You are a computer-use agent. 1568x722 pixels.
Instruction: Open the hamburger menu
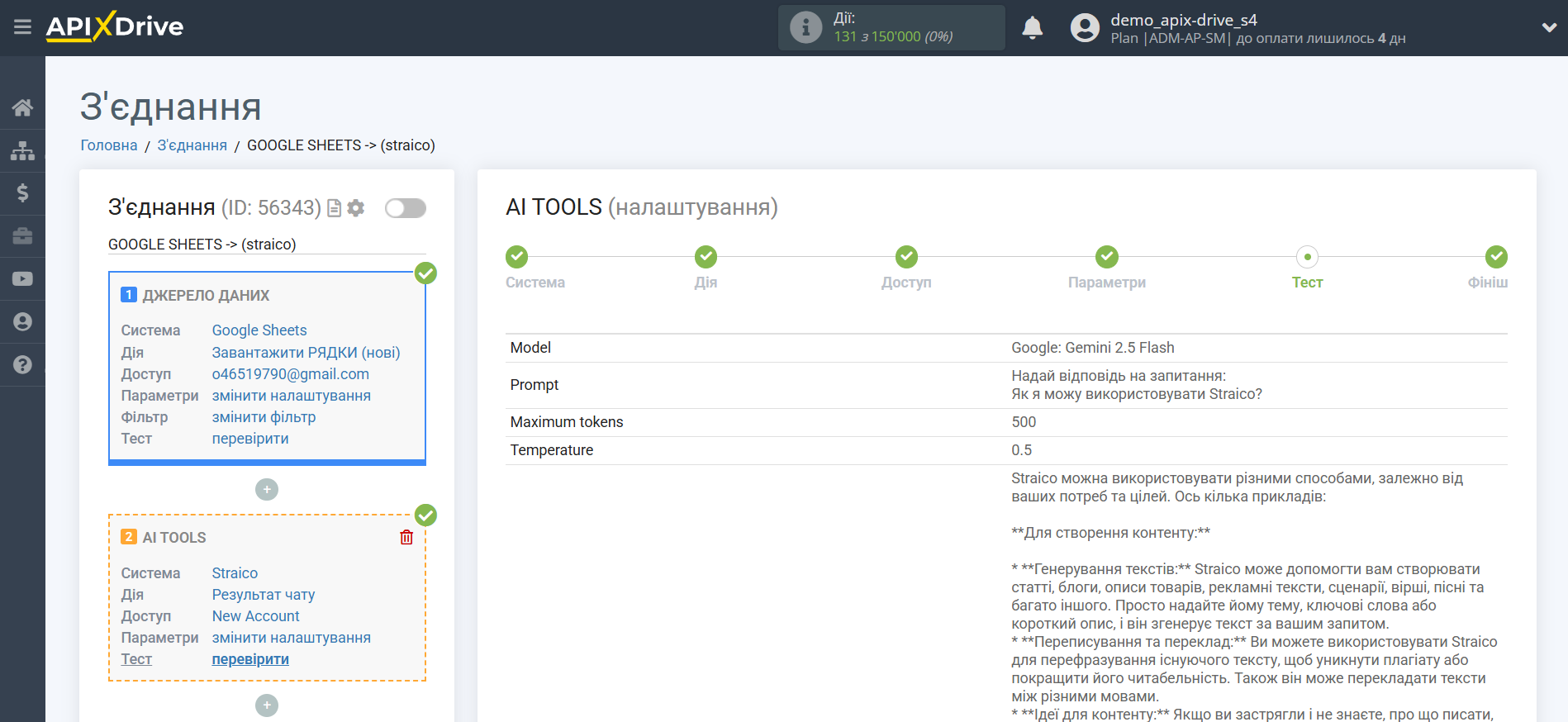(x=22, y=27)
